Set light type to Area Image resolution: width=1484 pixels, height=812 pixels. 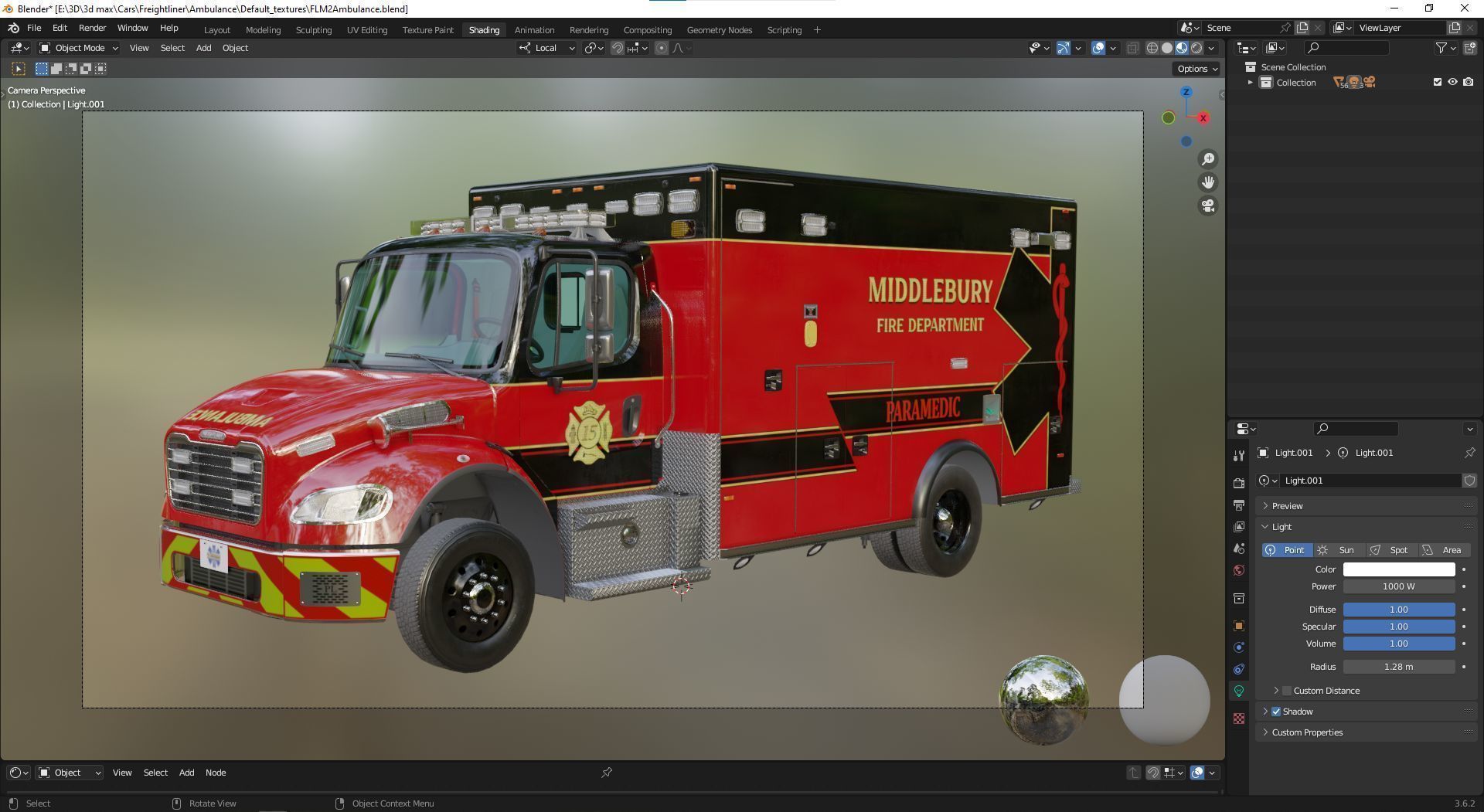tap(1444, 550)
